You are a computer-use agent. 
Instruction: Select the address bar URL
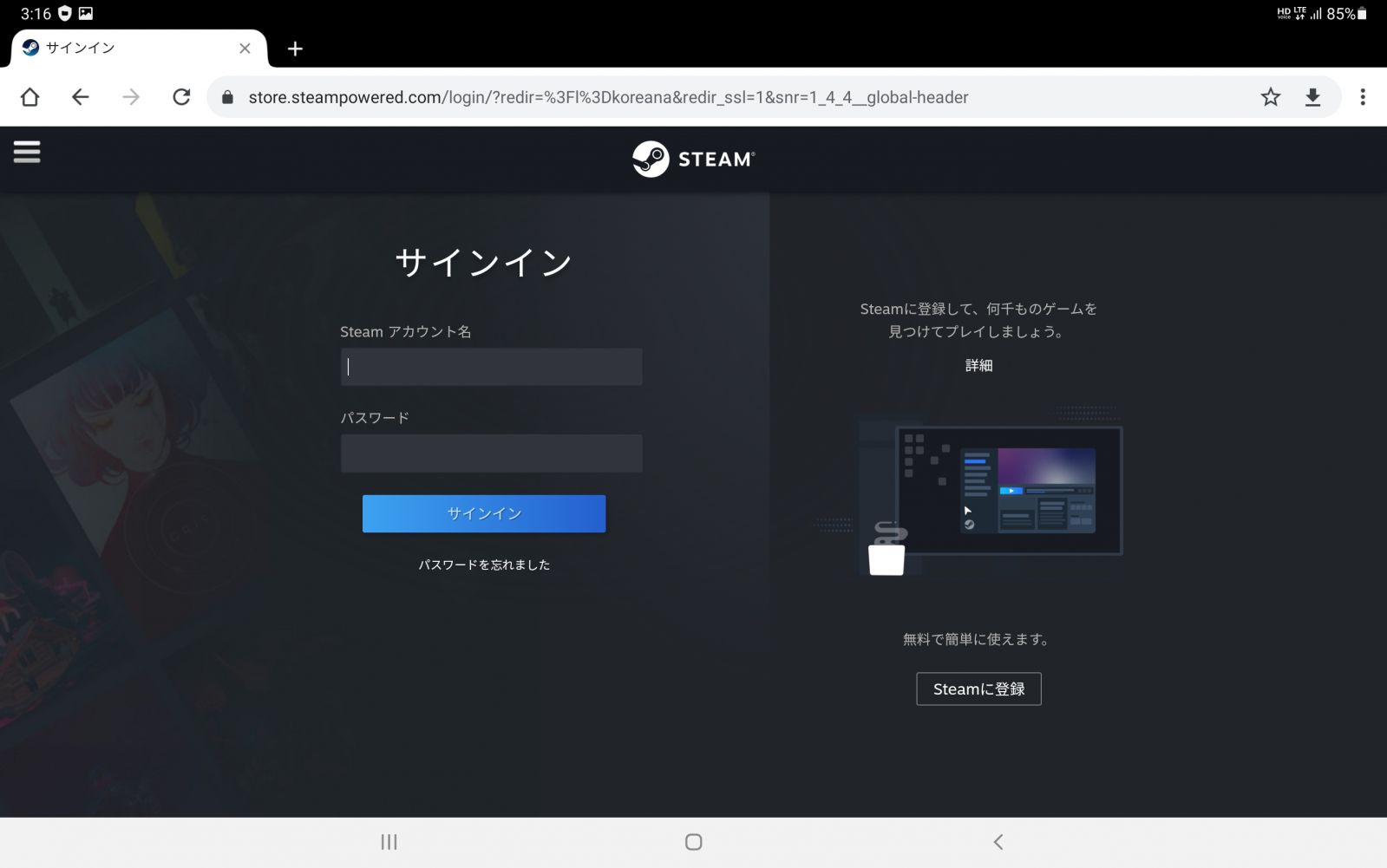608,97
